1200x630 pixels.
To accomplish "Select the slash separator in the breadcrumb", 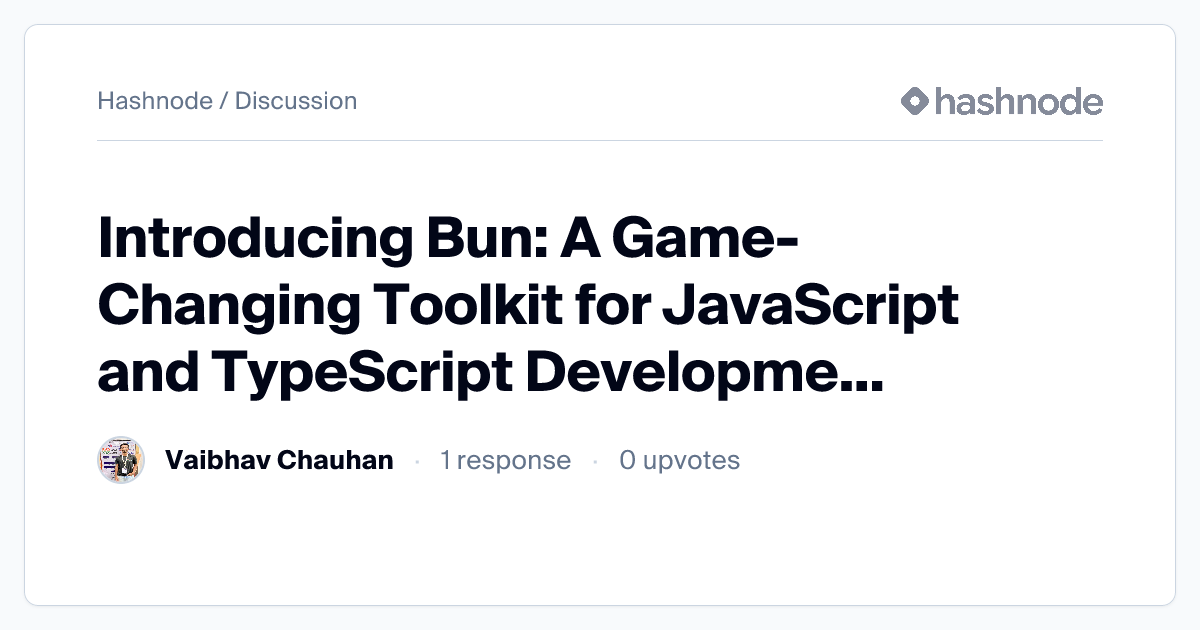I will pos(222,101).
